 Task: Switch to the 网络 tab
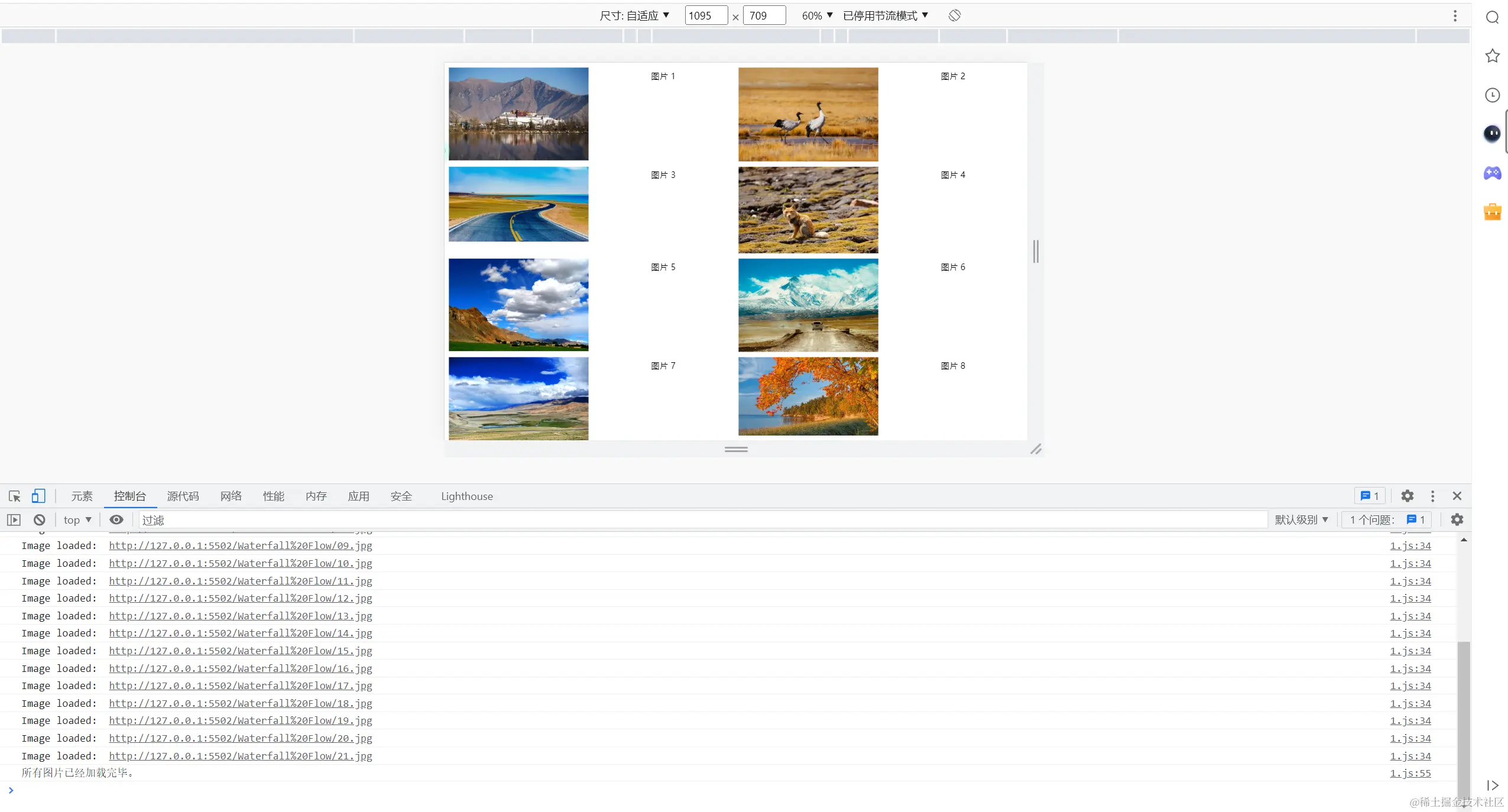tap(231, 496)
